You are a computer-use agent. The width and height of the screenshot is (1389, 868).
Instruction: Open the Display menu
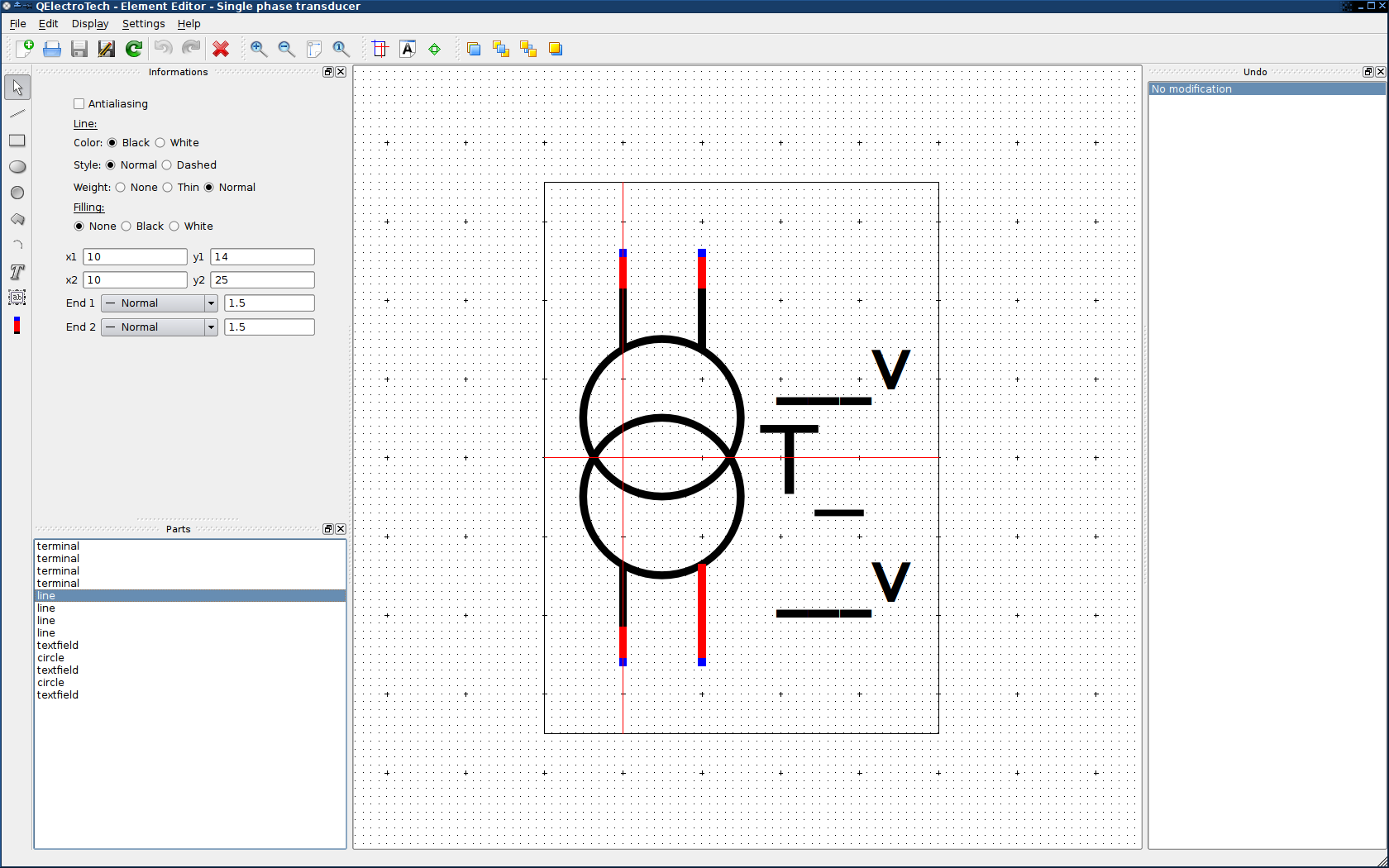click(89, 24)
